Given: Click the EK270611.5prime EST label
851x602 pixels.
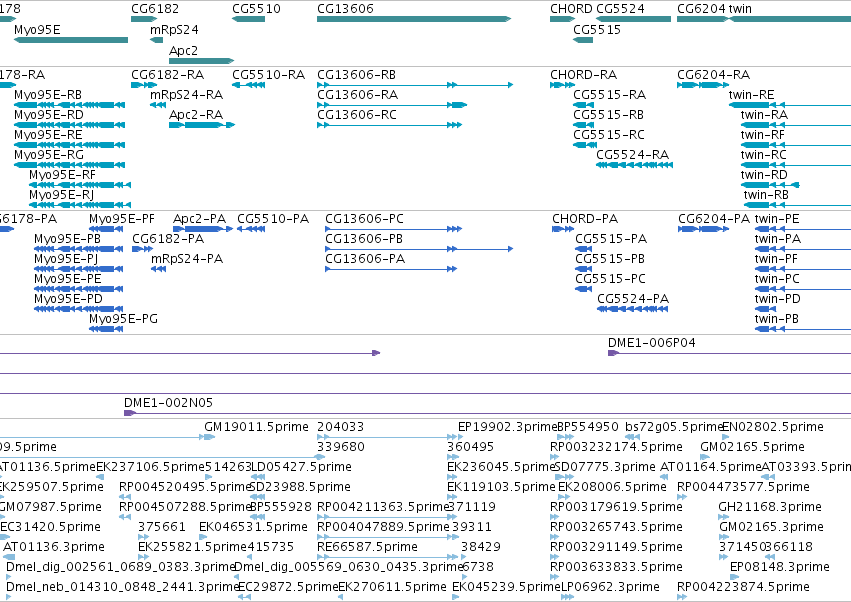Looking at the screenshot, I should click(x=392, y=587).
